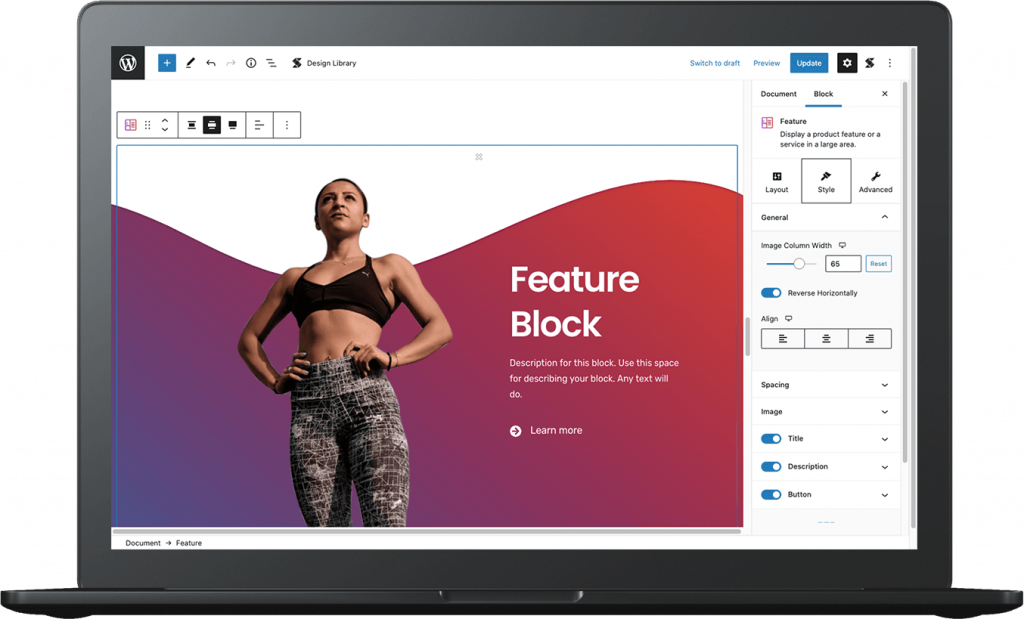Align content right in sidebar
1024x619 pixels.
870,339
